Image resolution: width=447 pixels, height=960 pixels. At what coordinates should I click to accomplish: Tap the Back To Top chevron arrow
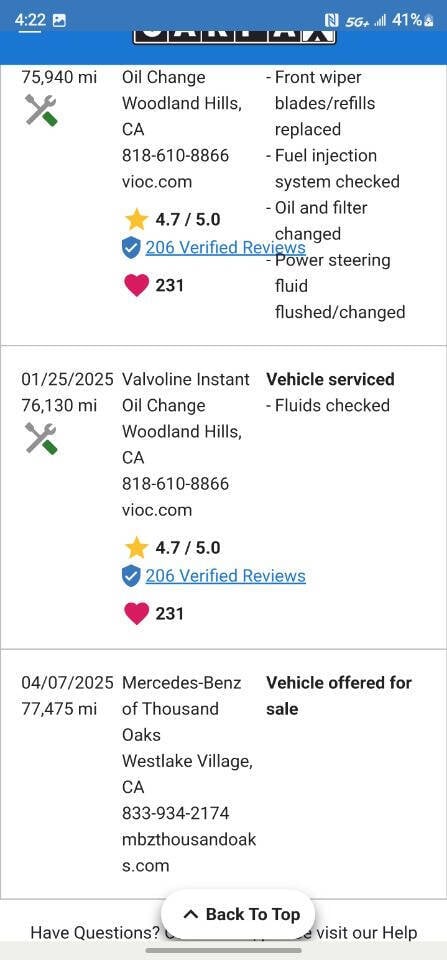pos(190,915)
